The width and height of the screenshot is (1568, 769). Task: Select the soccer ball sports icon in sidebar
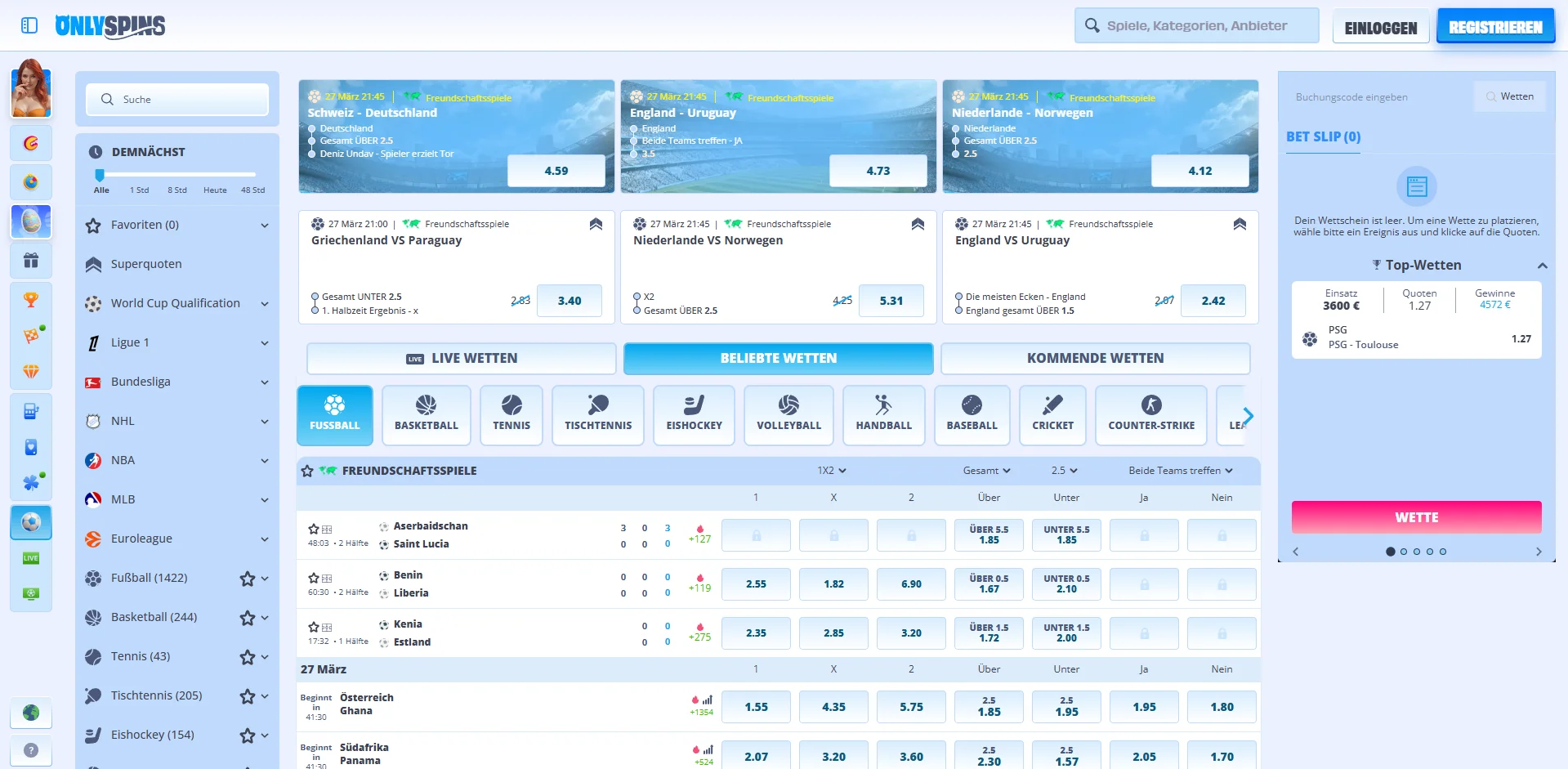click(30, 522)
